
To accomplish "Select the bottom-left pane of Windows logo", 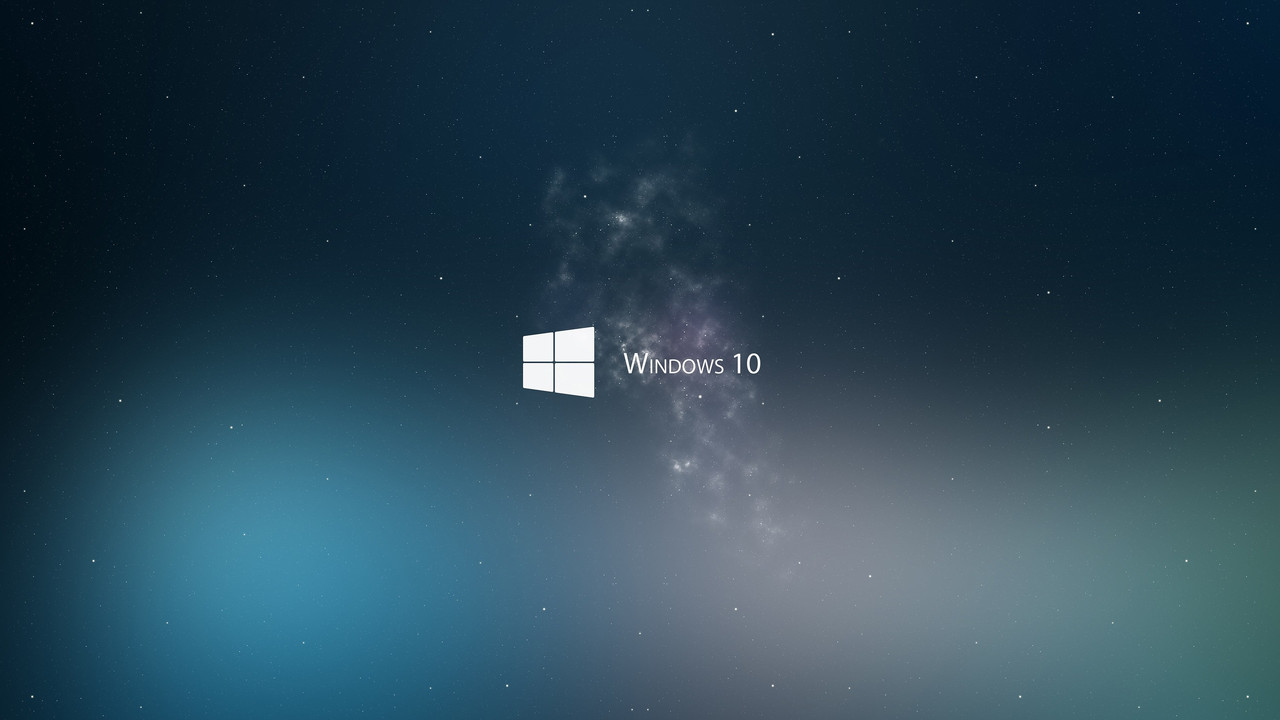I will click(x=537, y=377).
